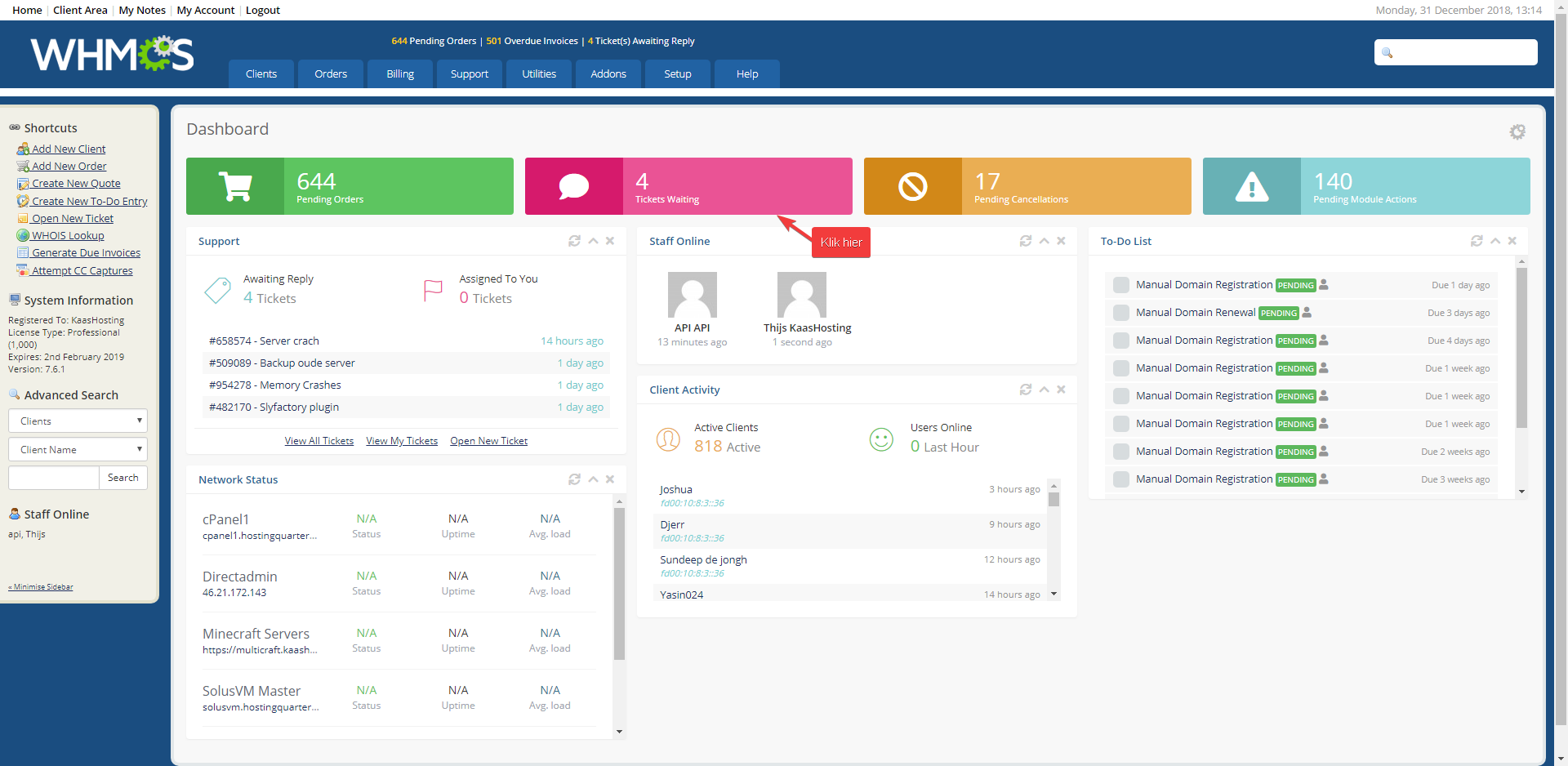Viewport: 1568px width, 766px height.
Task: Click the Pending Cancellations ban icon
Action: pos(912,187)
